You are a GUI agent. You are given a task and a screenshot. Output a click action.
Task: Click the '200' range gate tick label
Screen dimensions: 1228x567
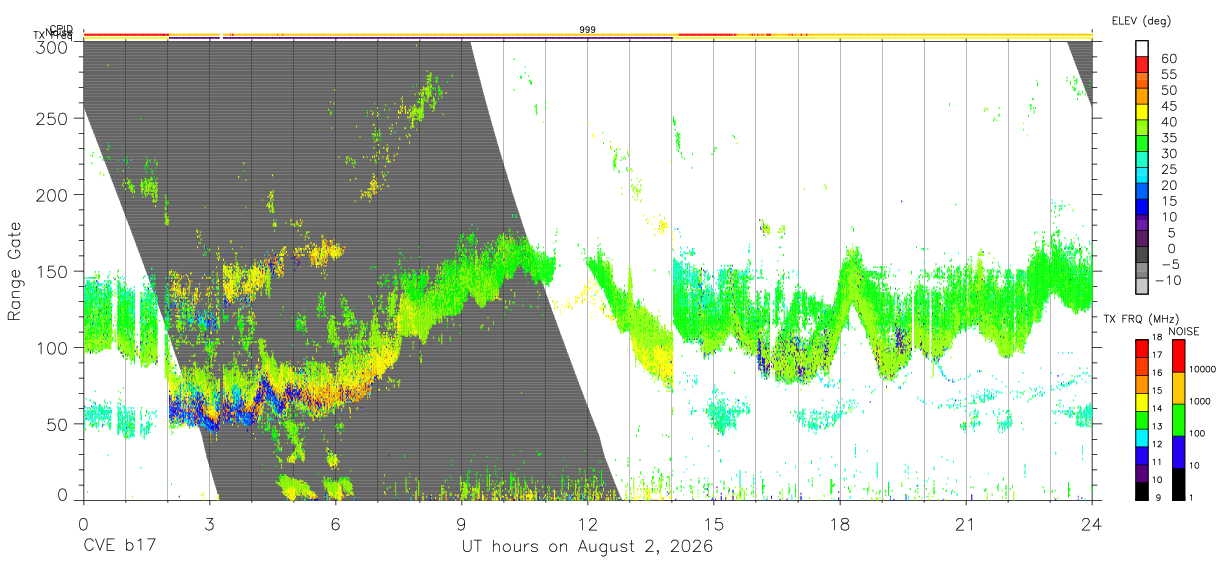pyautogui.click(x=52, y=195)
